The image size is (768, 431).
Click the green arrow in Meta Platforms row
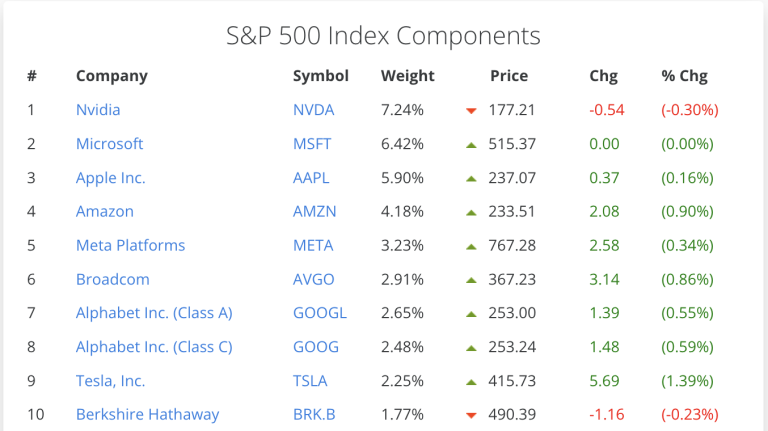coord(471,246)
